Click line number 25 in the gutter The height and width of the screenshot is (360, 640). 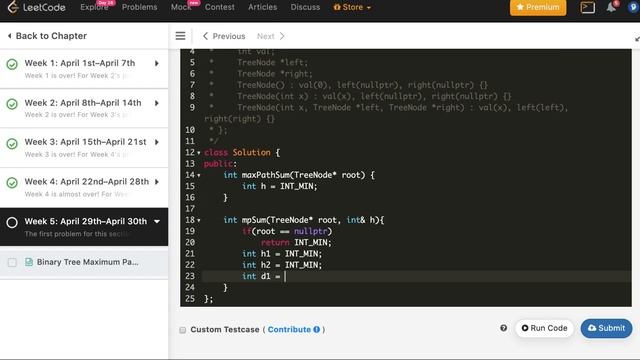pos(190,299)
